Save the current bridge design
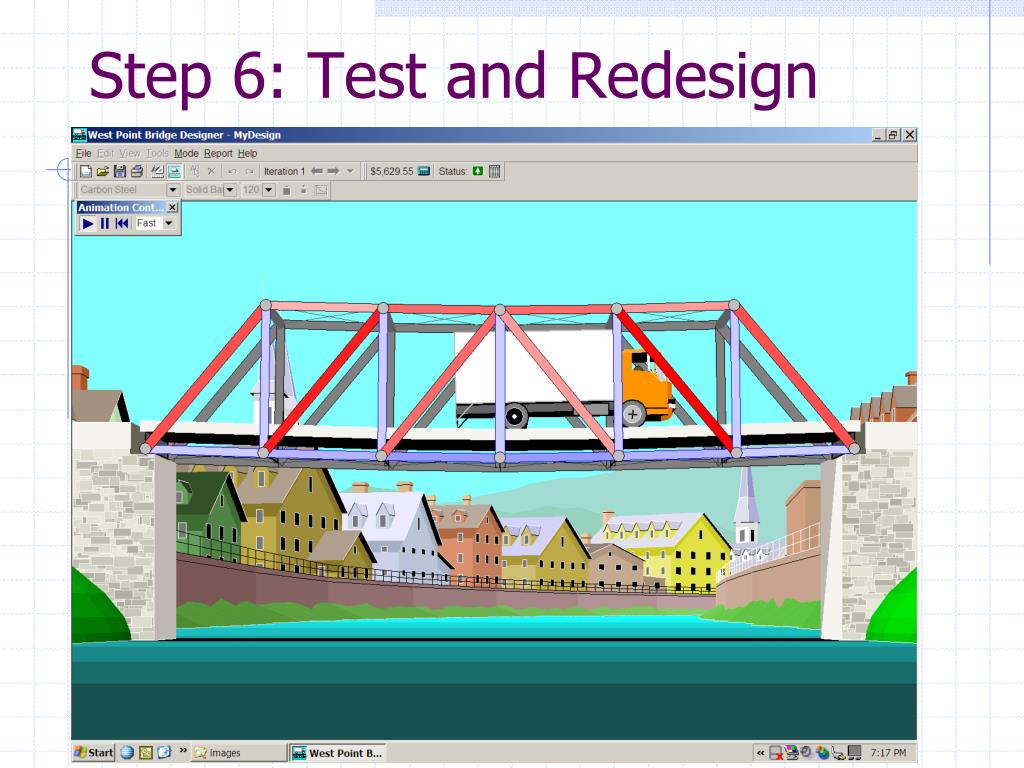The width and height of the screenshot is (1024, 768). tap(120, 171)
